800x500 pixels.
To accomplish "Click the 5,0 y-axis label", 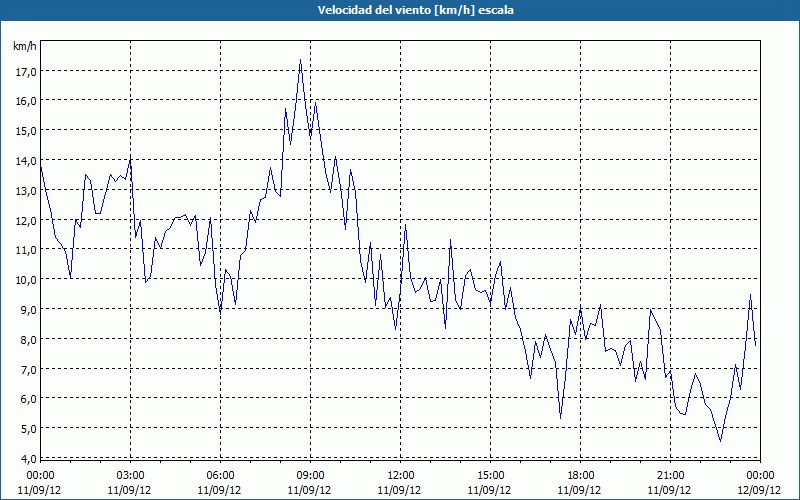I will (x=28, y=429).
